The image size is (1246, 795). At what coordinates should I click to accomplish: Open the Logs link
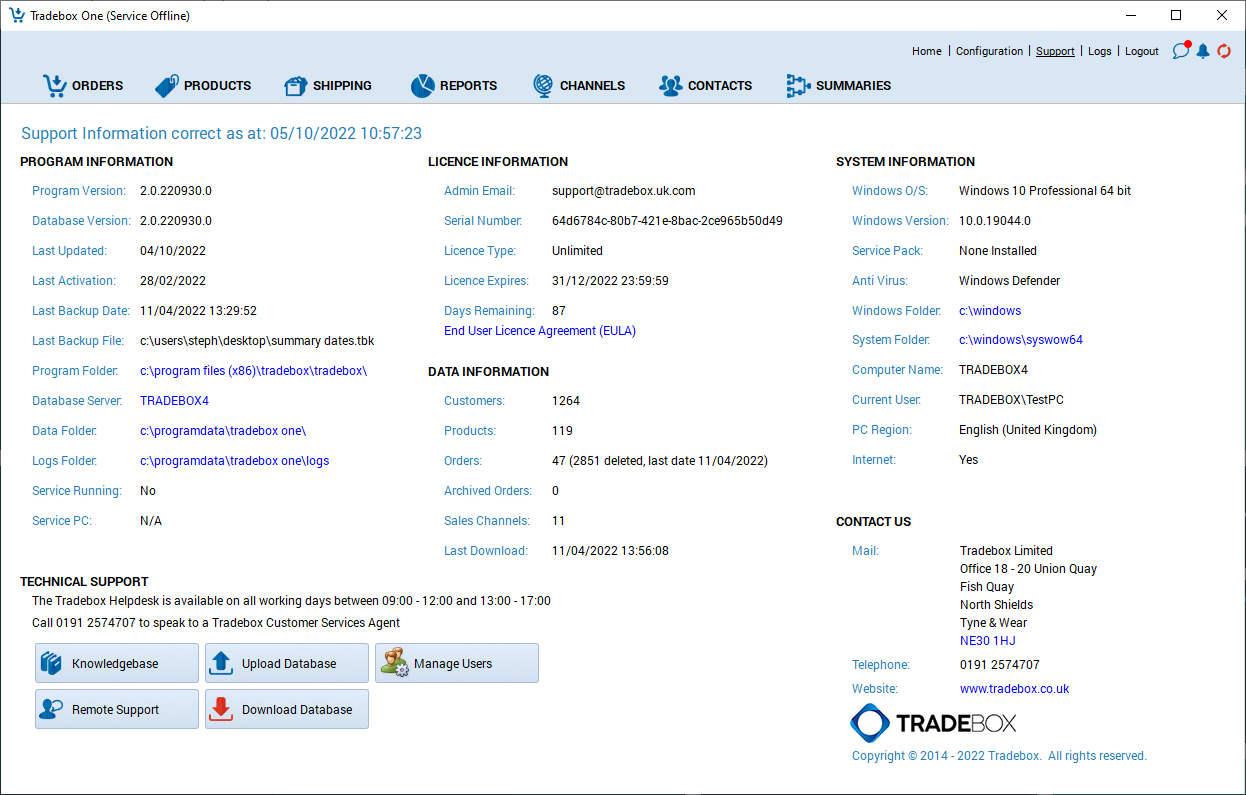(x=1099, y=51)
